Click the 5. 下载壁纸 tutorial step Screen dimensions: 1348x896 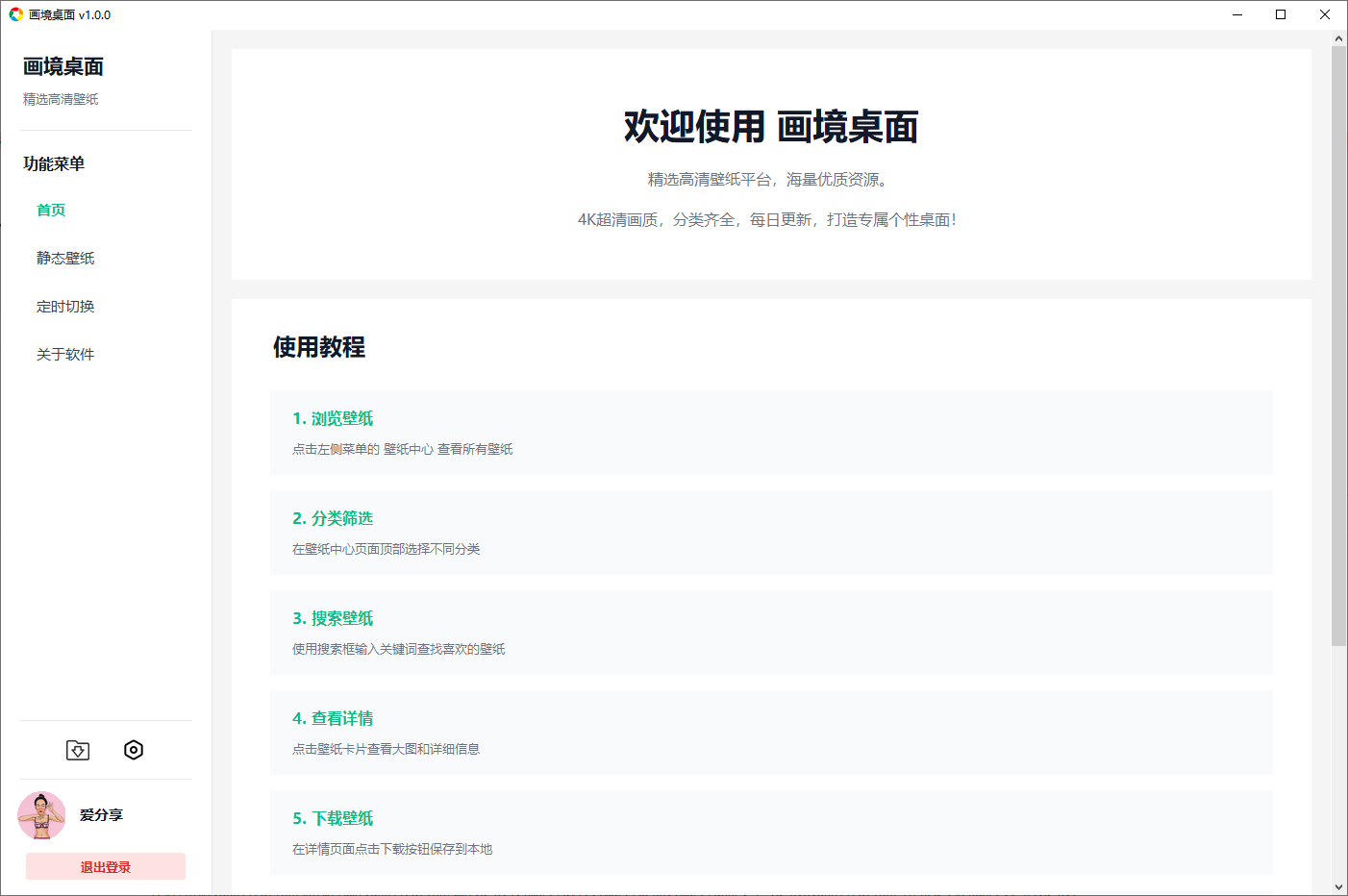click(771, 833)
